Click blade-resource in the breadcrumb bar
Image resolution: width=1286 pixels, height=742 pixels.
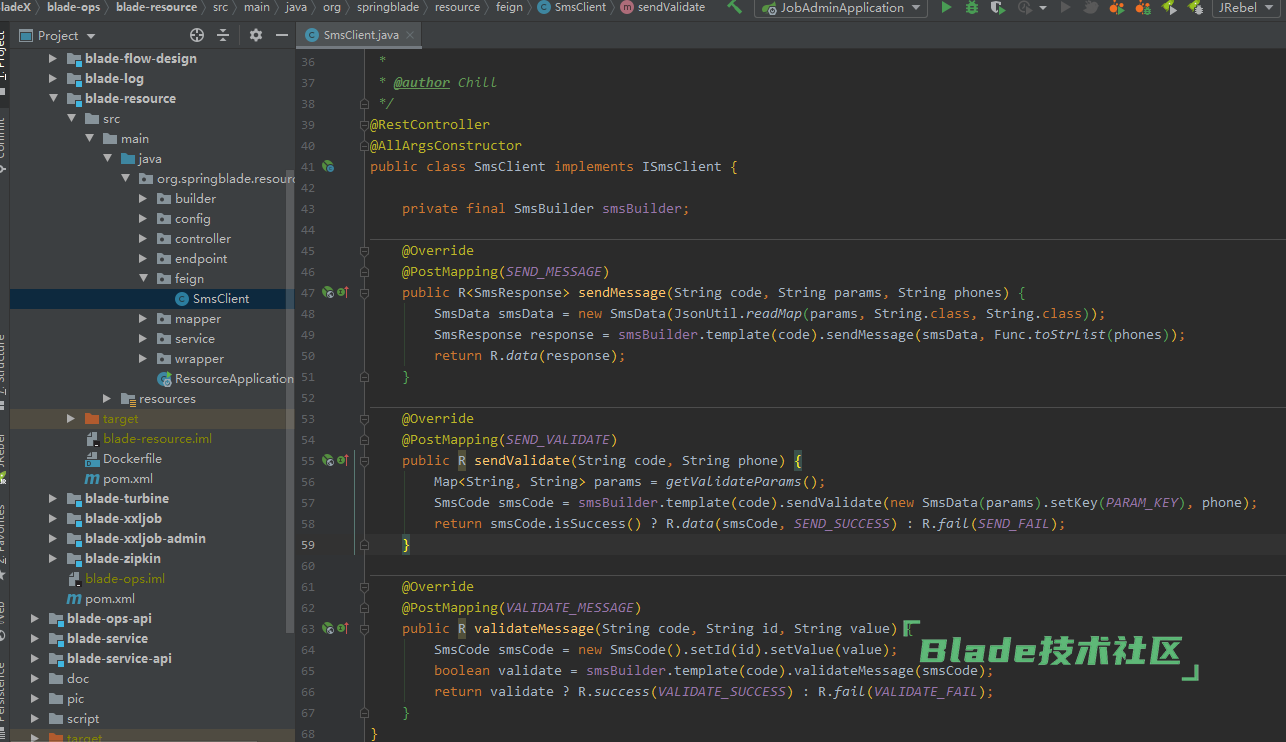[x=156, y=7]
